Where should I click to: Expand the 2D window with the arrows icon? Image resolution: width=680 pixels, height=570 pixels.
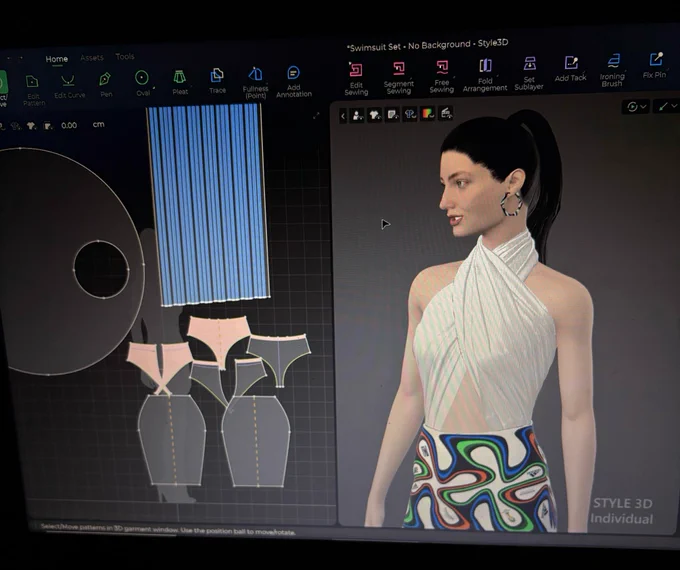tap(316, 115)
